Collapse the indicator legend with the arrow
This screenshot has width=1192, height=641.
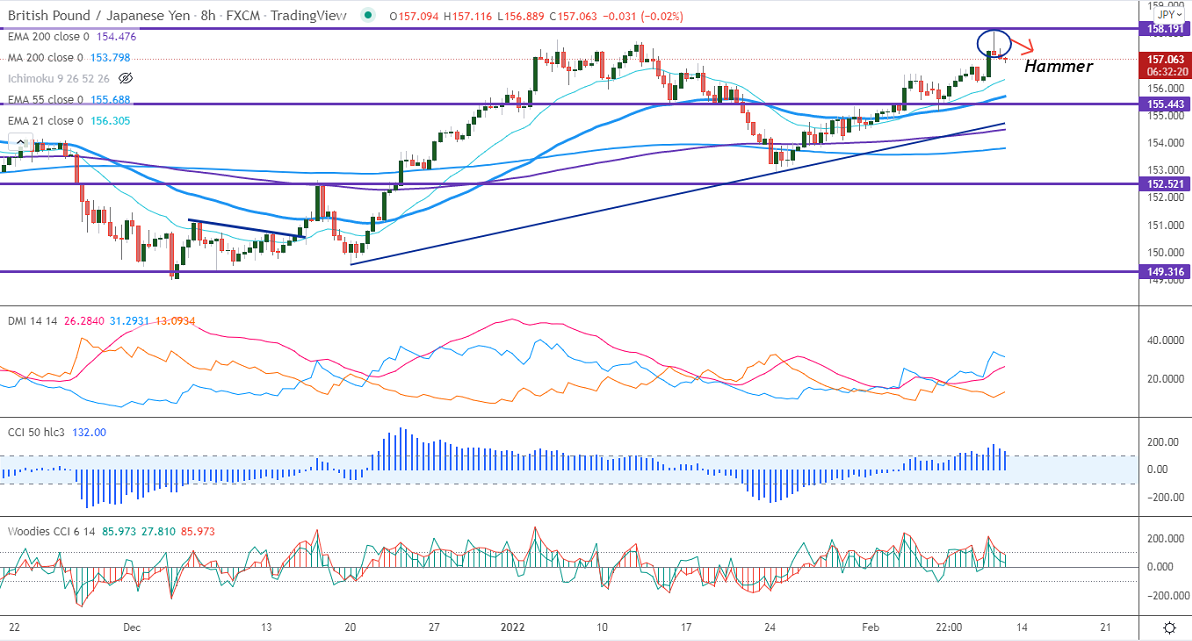[x=21, y=142]
